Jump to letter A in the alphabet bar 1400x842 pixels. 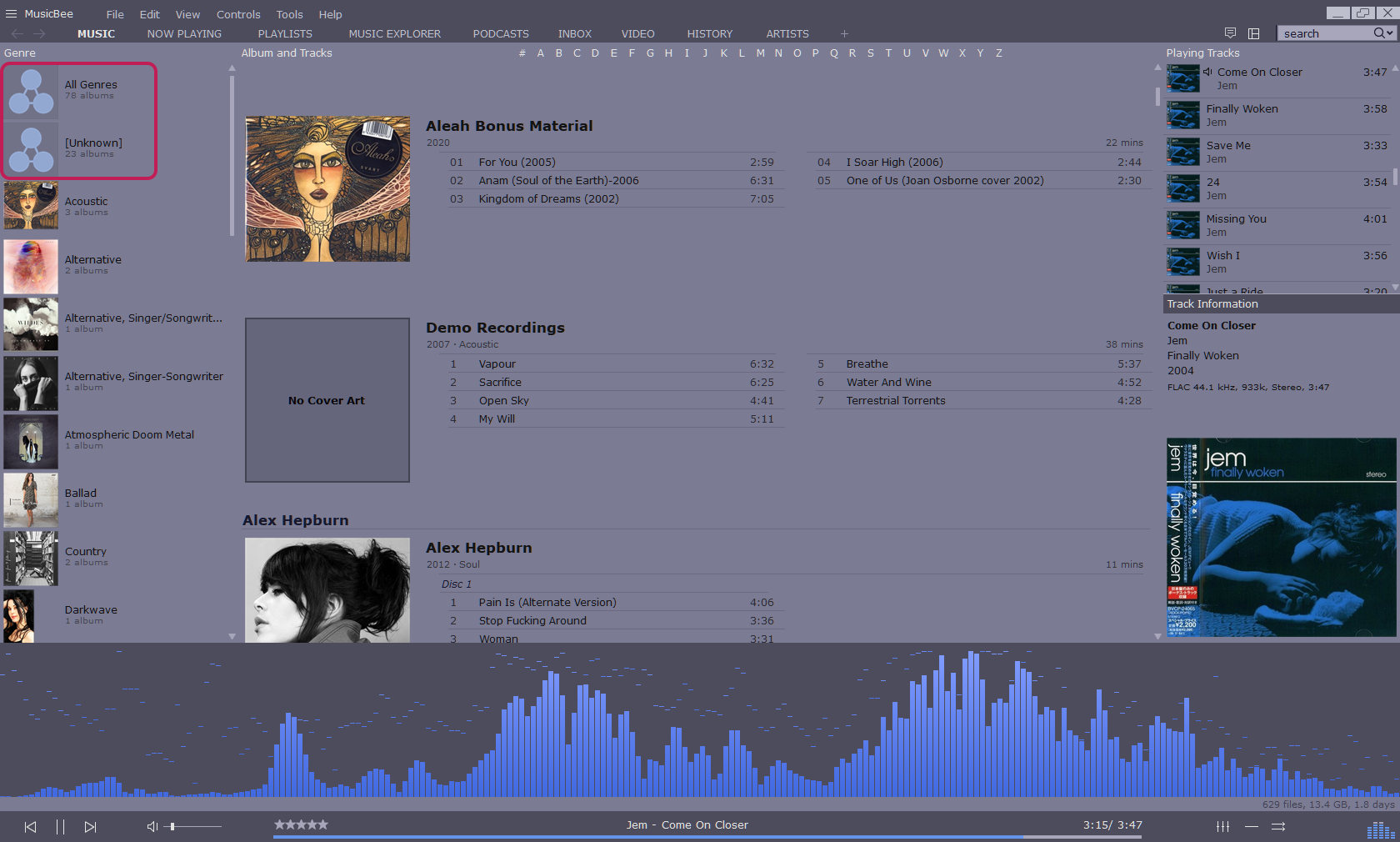point(540,53)
